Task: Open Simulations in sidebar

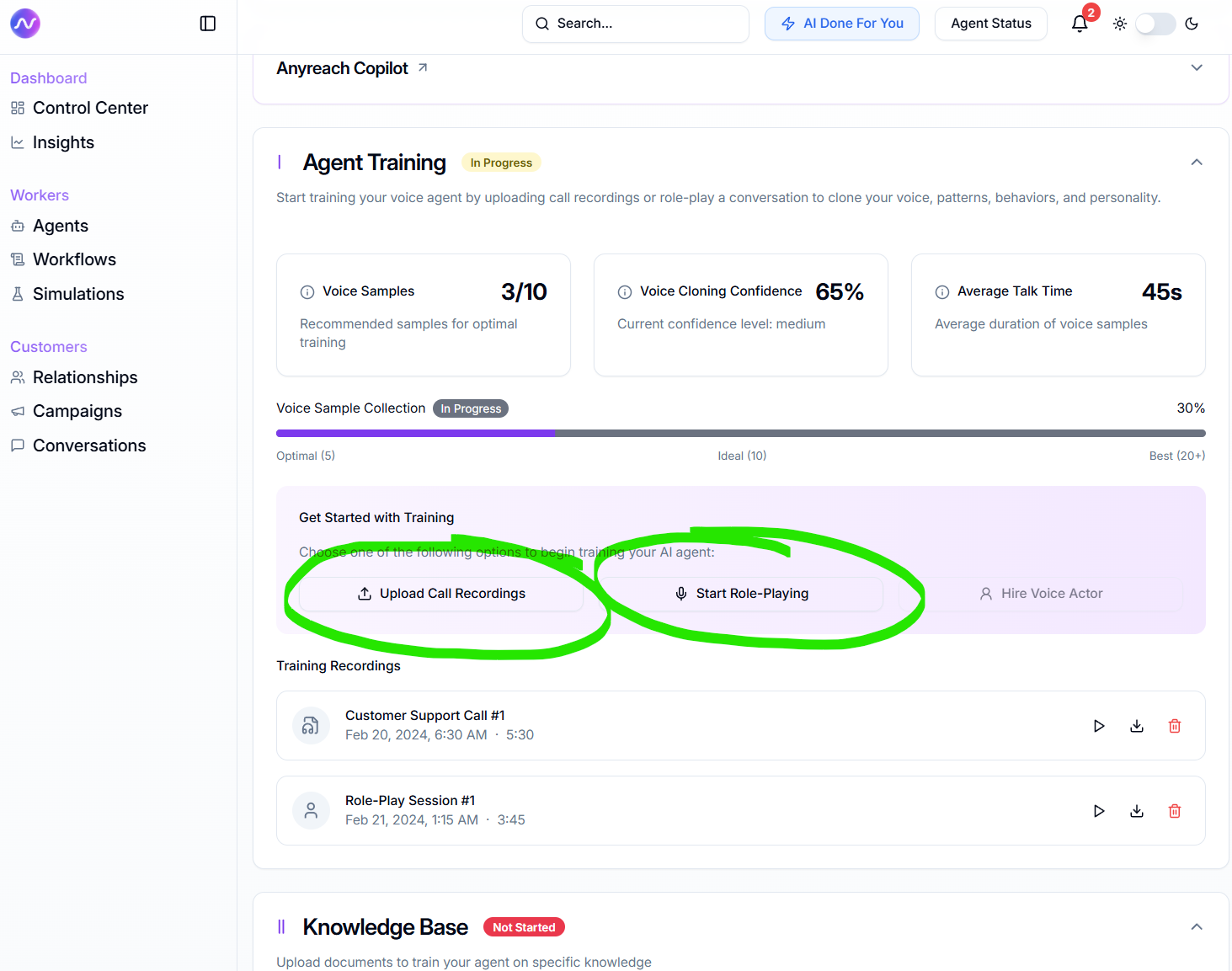Action: pyautogui.click(x=67, y=294)
